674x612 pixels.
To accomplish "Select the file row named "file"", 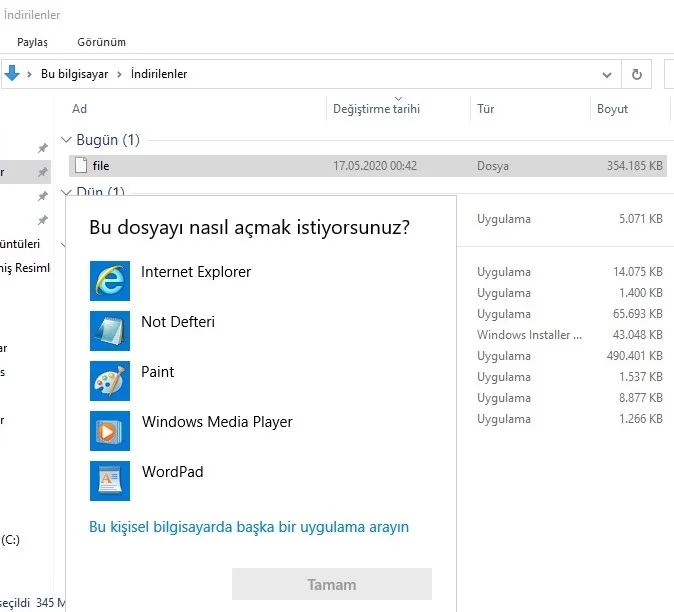I will [368, 166].
